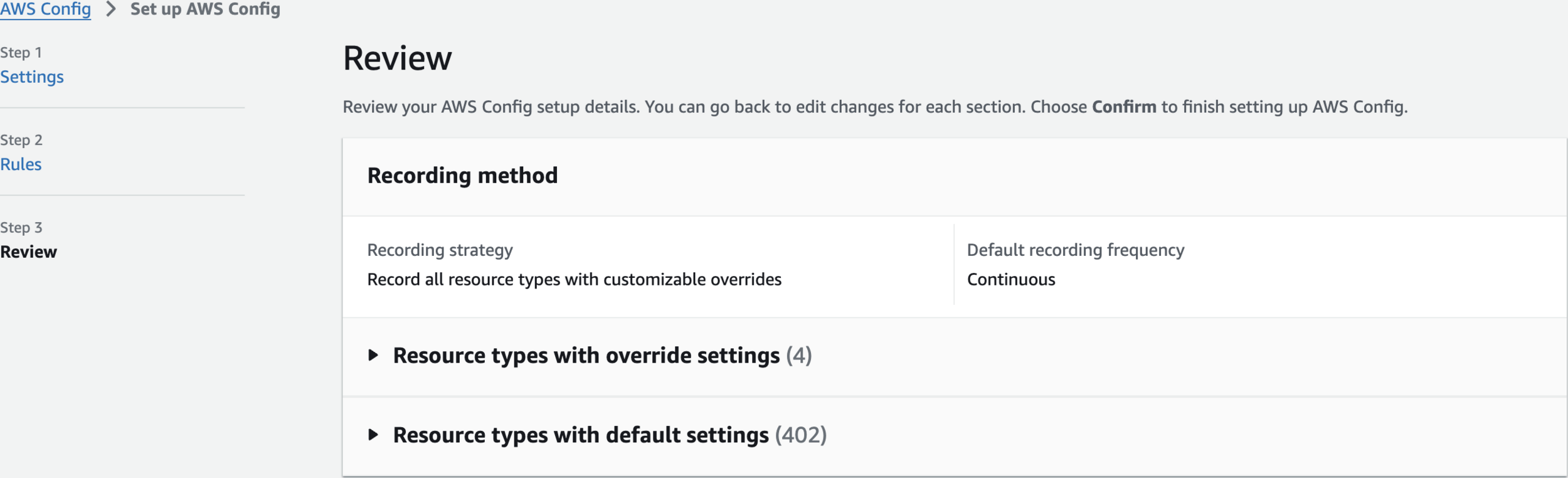The image size is (1568, 478).
Task: Expand override settings using the triangle icon
Action: pos(373,356)
